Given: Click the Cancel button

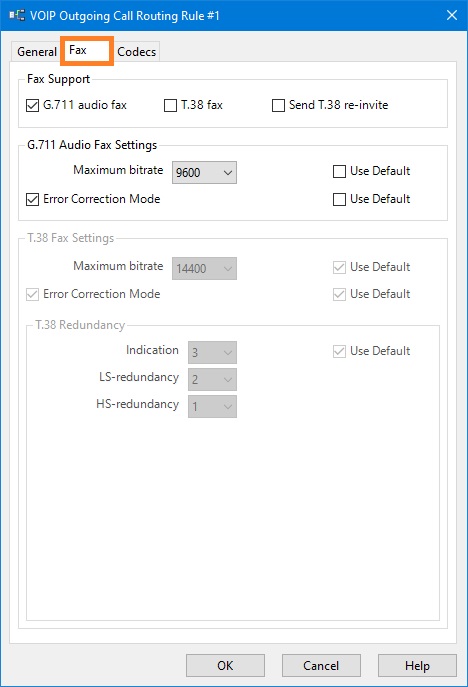Looking at the screenshot, I should click(321, 666).
